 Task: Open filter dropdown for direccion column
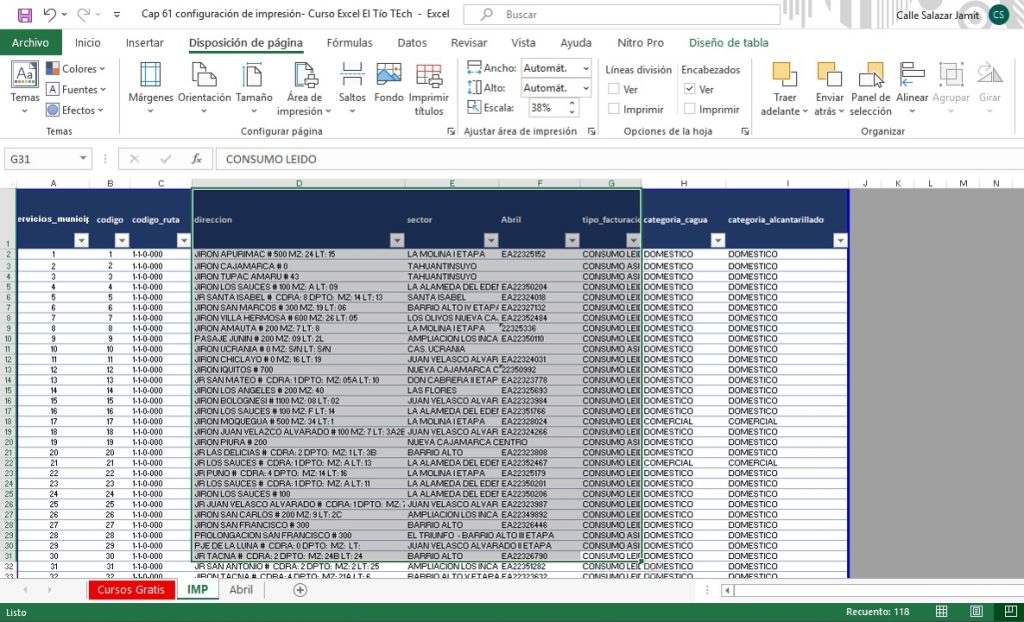coord(396,240)
